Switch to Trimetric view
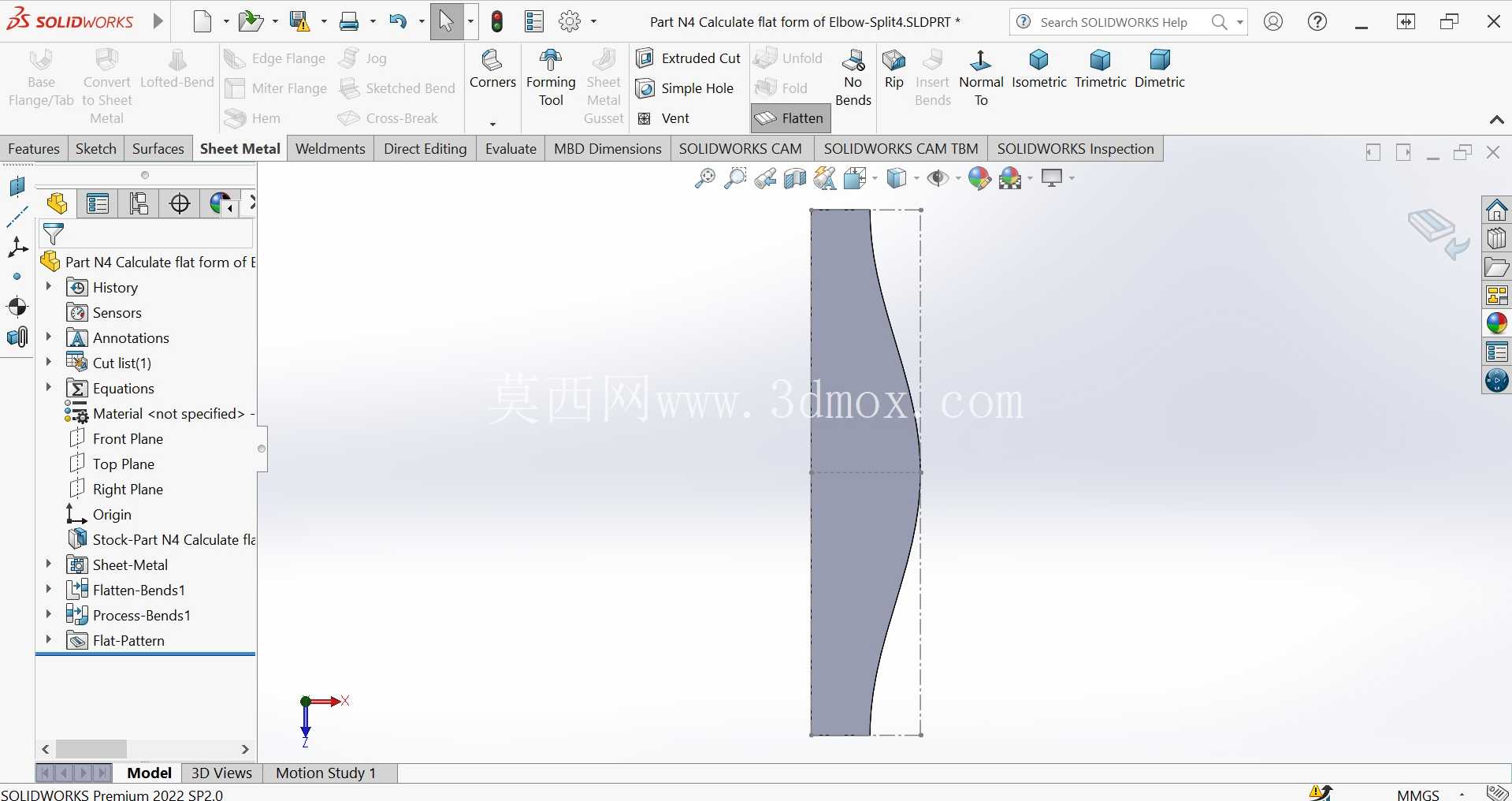The width and height of the screenshot is (1512, 801). [x=1100, y=69]
